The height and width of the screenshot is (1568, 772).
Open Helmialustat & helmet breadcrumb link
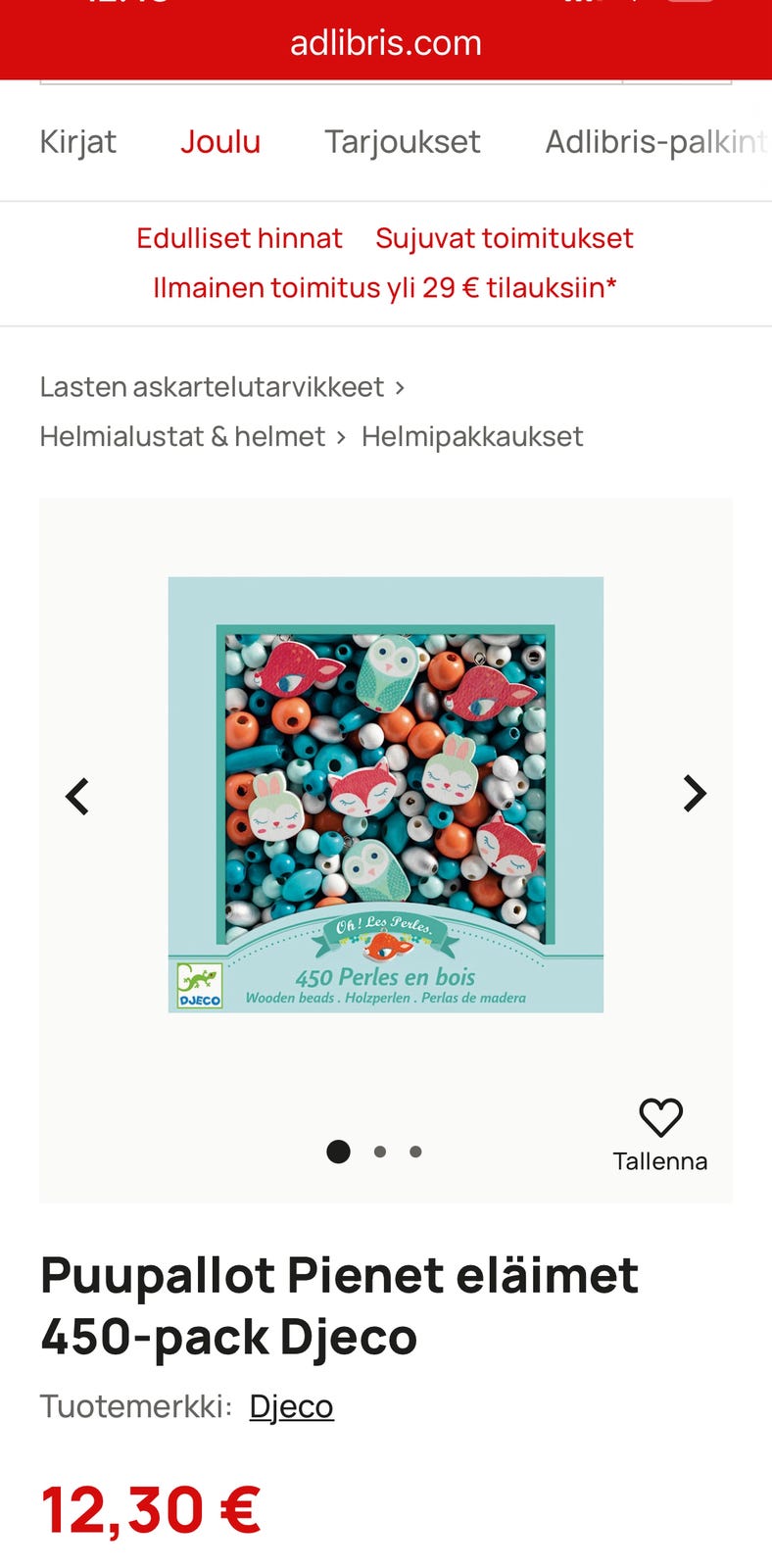point(182,436)
